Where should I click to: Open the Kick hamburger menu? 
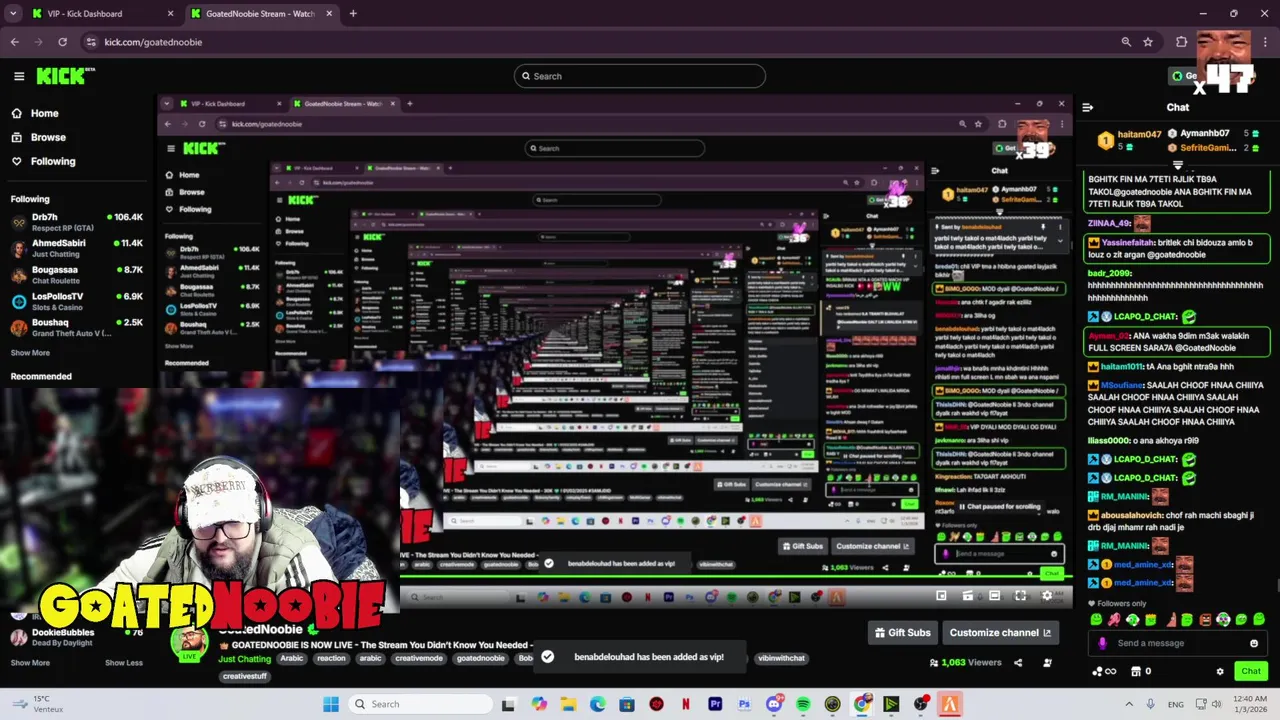coord(19,76)
